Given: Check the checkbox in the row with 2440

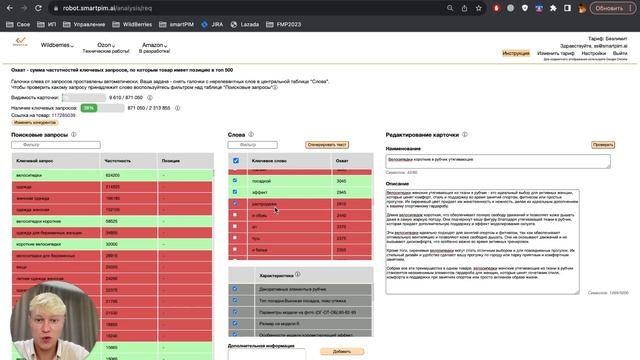Looking at the screenshot, I should click(235, 214).
